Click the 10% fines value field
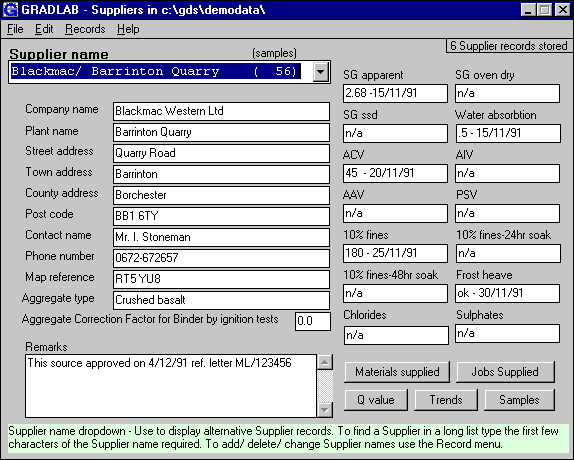This screenshot has width=574, height=460. 395,253
